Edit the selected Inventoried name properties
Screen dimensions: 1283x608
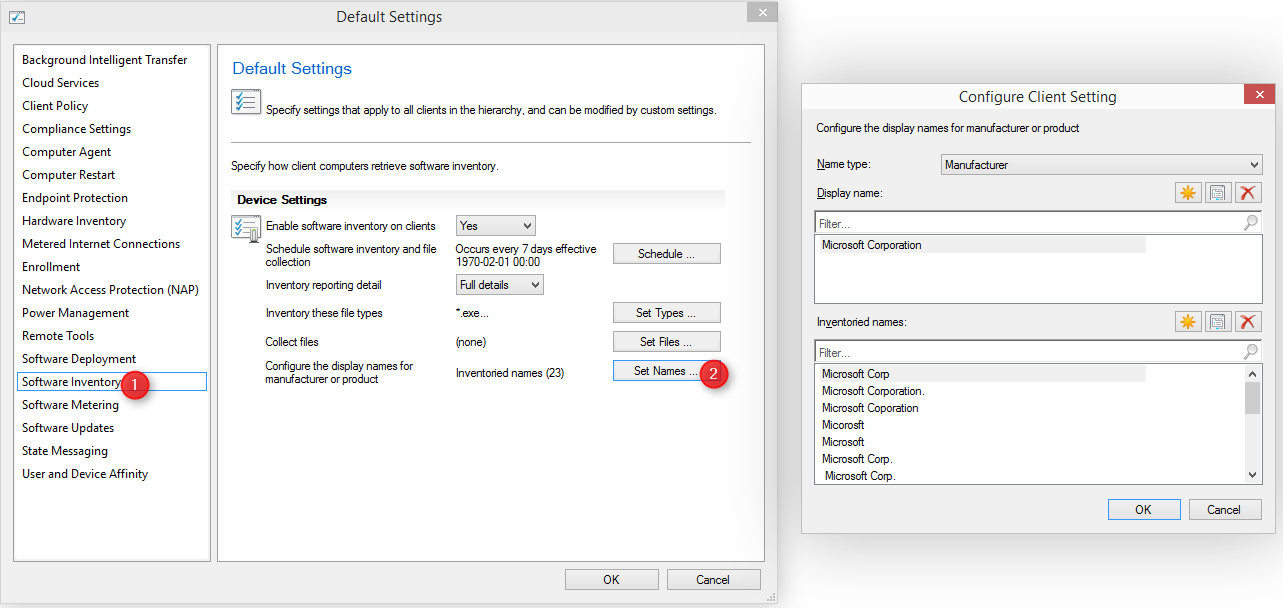pos(1218,321)
